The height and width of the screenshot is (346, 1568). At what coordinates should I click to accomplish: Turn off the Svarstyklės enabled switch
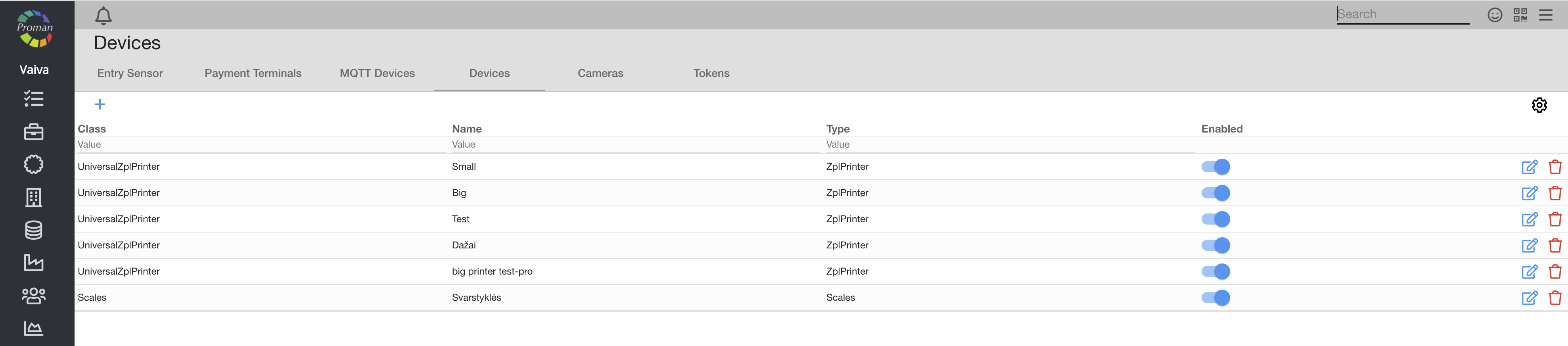point(1215,298)
